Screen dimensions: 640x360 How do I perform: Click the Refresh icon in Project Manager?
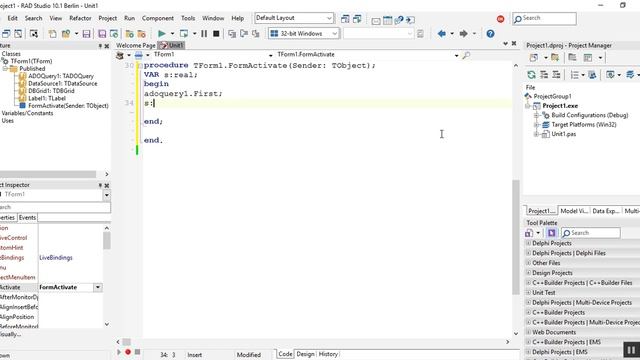click(x=531, y=75)
